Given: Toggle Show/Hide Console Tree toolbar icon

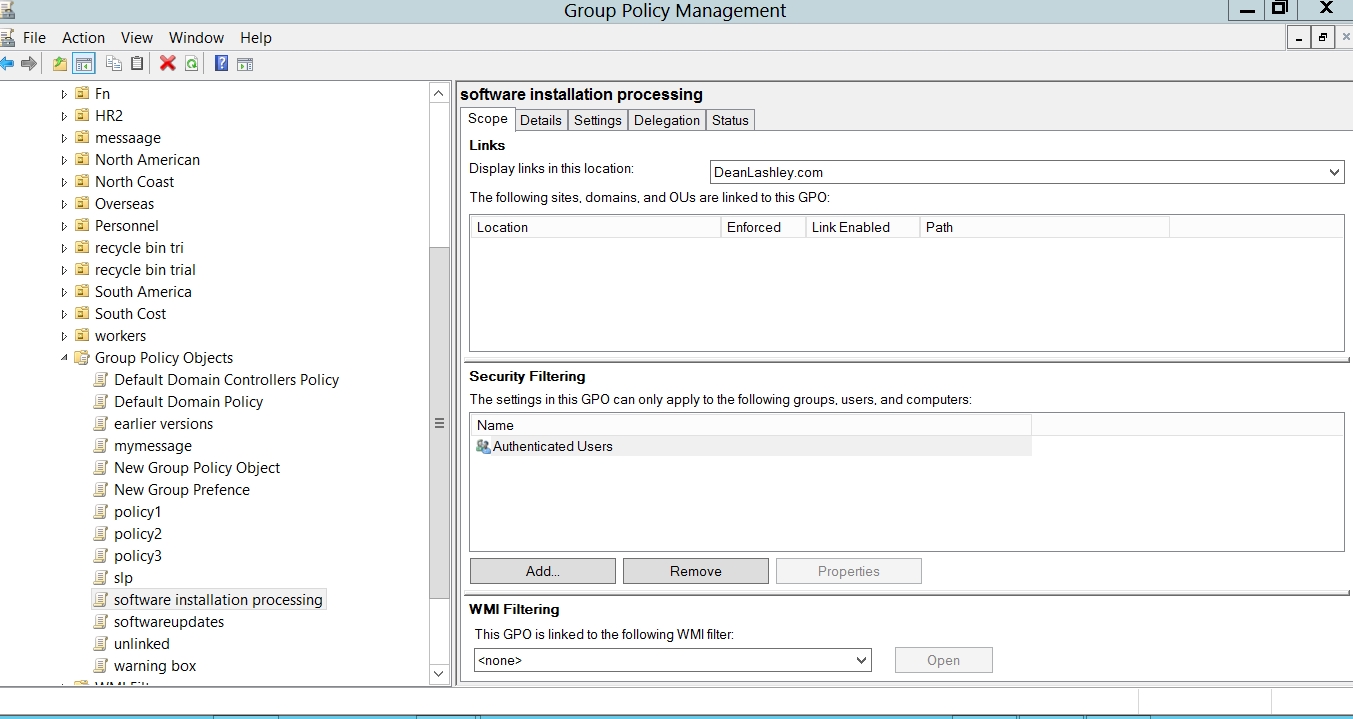Looking at the screenshot, I should pyautogui.click(x=84, y=64).
